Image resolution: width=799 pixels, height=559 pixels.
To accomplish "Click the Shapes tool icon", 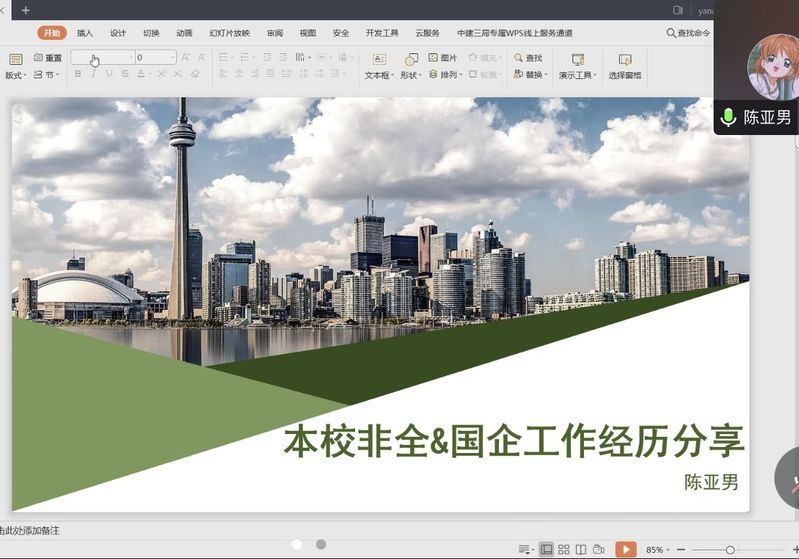I will [x=410, y=66].
